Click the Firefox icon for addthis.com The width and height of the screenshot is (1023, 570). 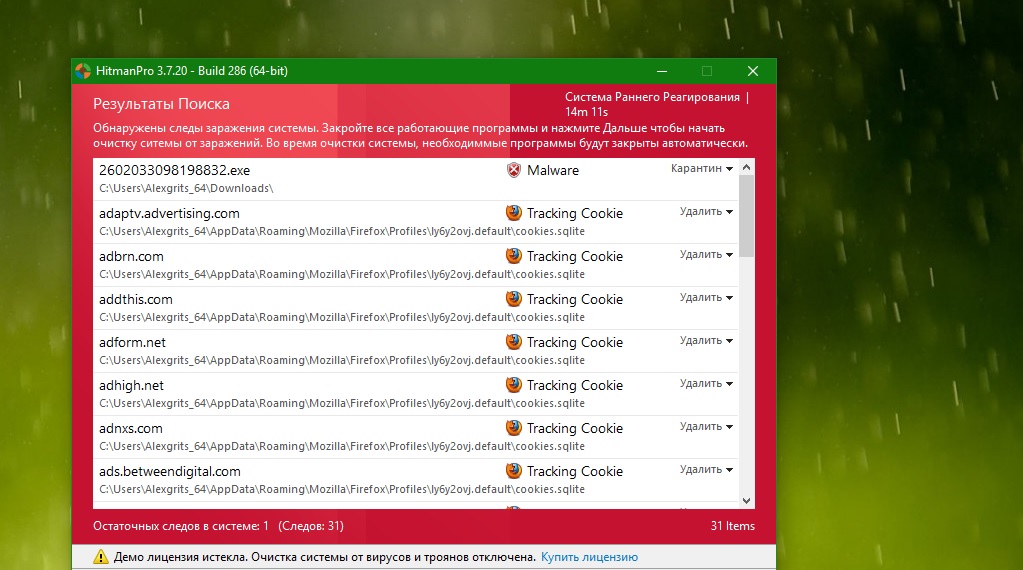pos(514,299)
